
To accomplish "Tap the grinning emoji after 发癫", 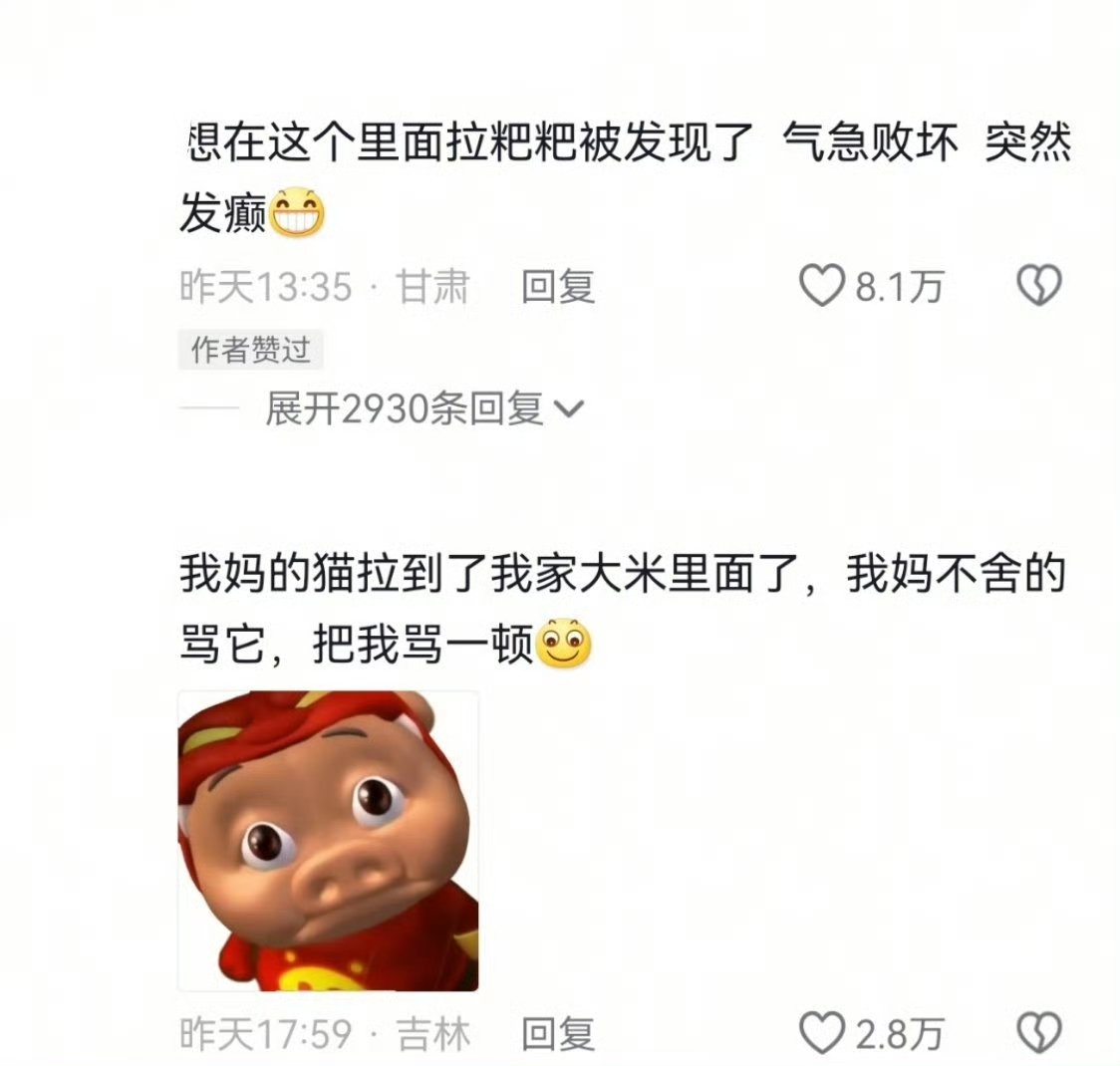I will (296, 212).
